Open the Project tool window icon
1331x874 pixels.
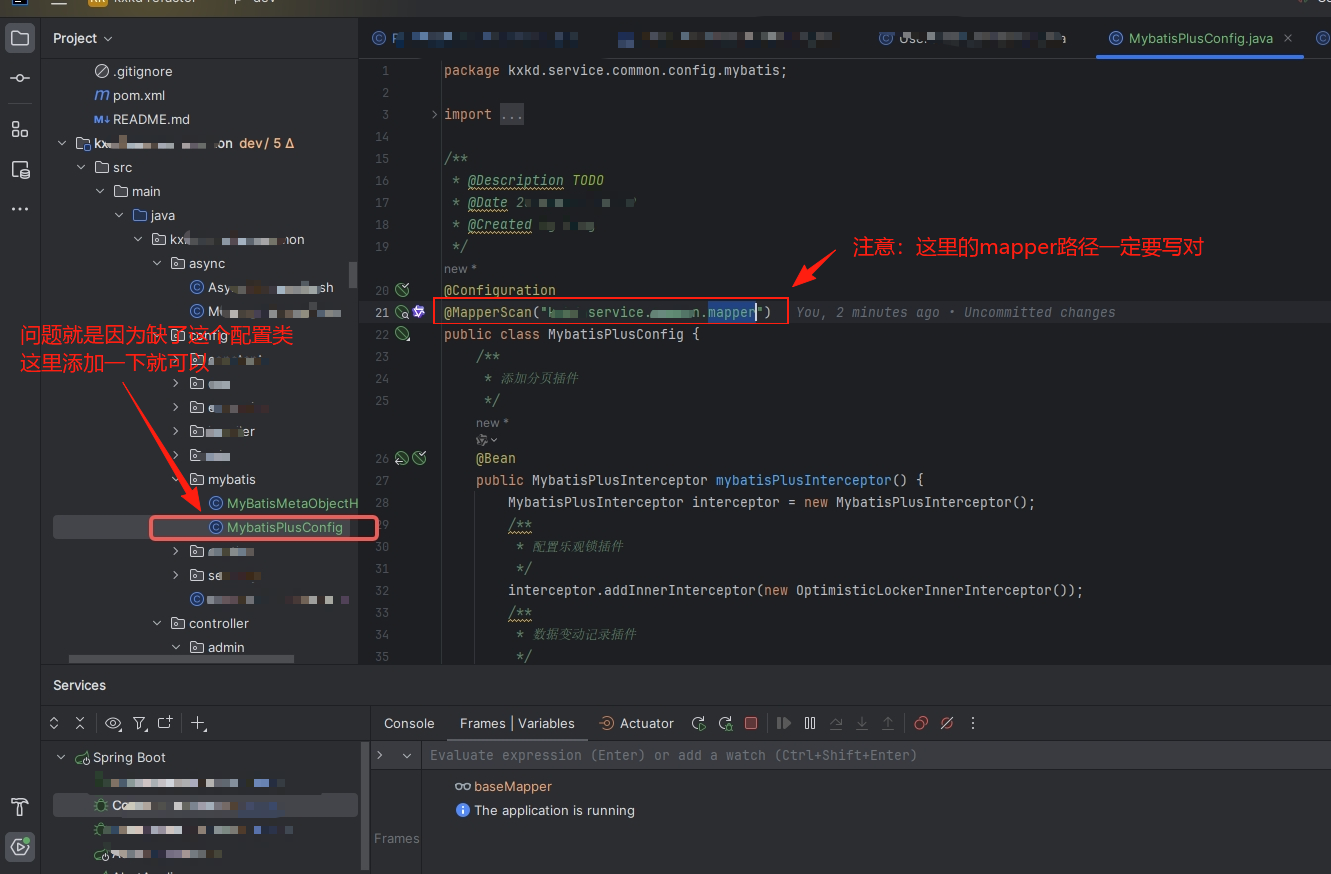tap(20, 39)
